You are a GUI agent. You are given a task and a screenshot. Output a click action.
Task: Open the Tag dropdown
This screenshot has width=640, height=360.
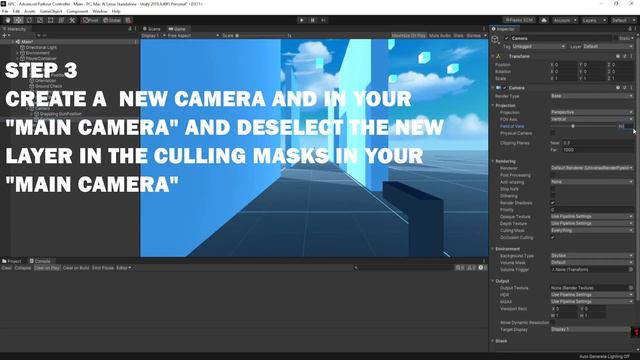click(x=538, y=47)
